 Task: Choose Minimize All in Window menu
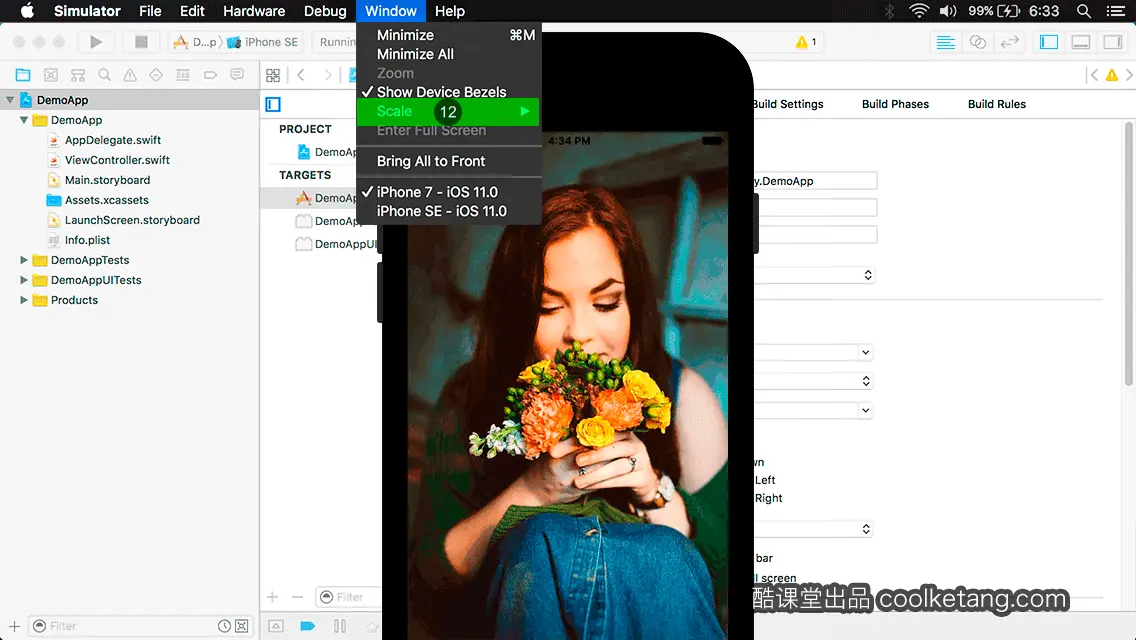(449, 54)
